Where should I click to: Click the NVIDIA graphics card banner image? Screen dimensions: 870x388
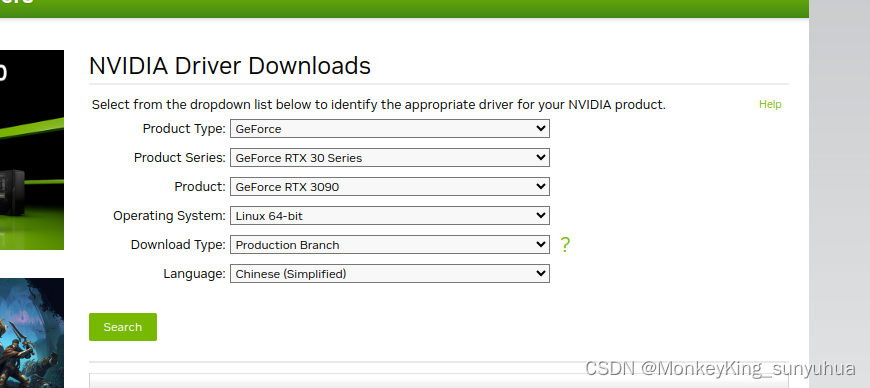coord(32,150)
